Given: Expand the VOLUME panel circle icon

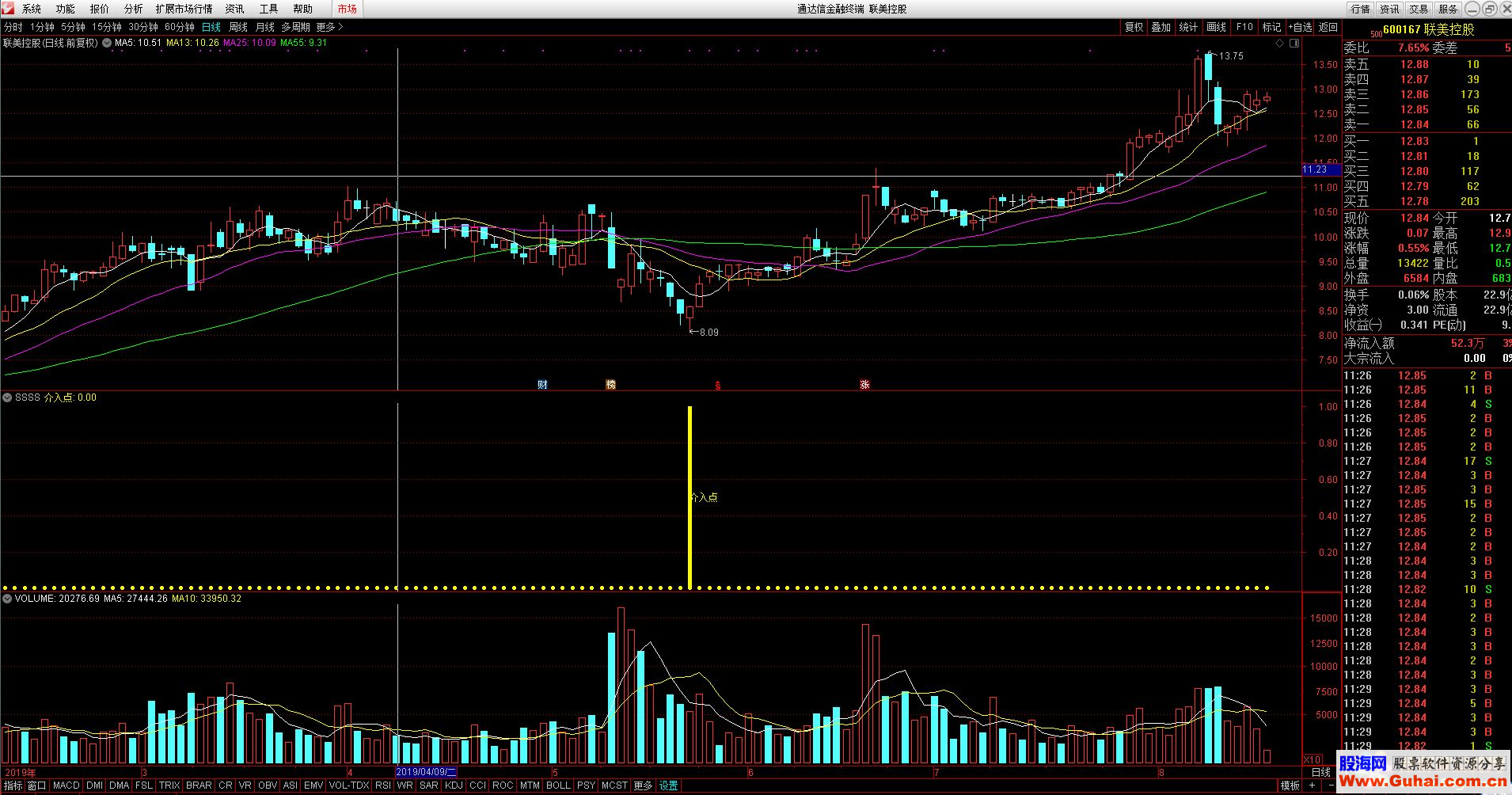Looking at the screenshot, I should [7, 599].
